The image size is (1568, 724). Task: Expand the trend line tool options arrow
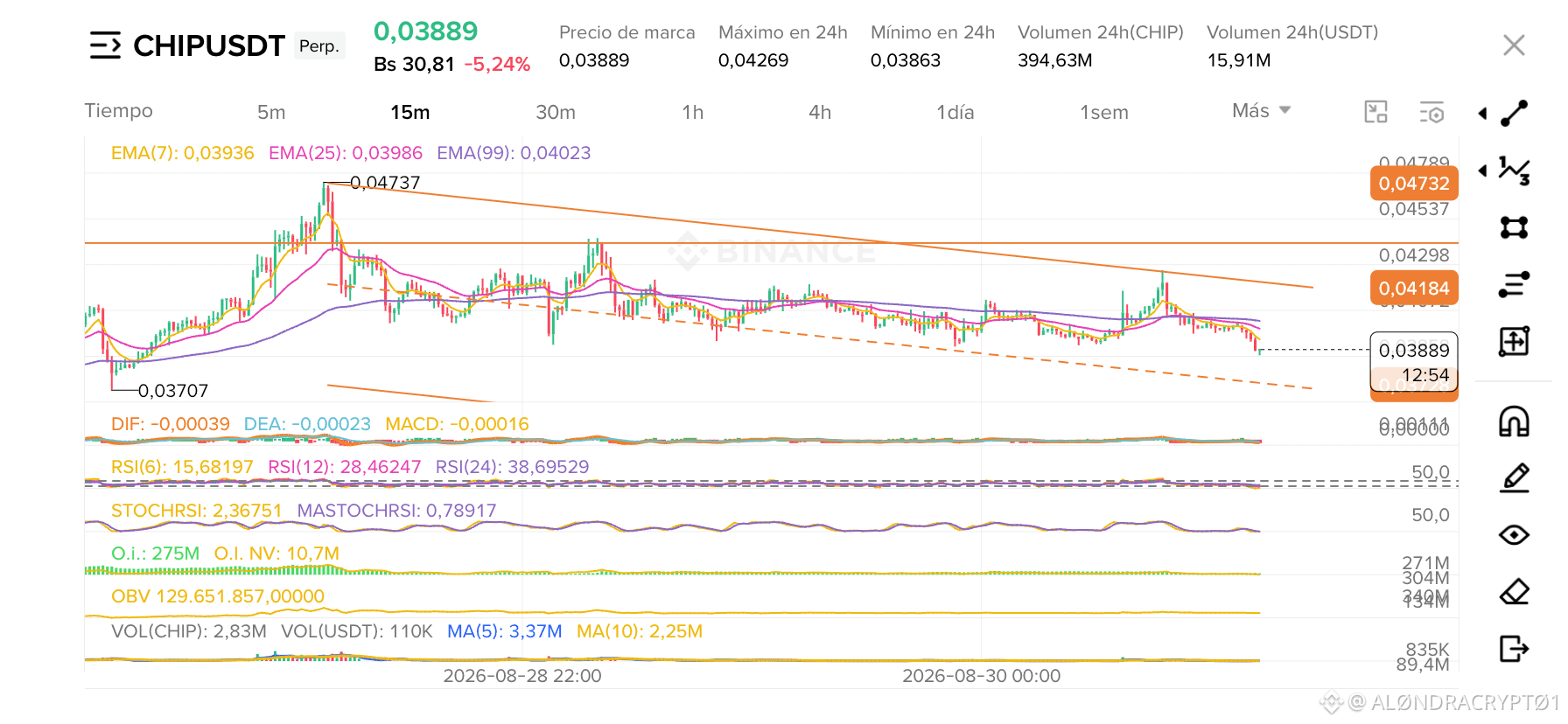pyautogui.click(x=1482, y=113)
